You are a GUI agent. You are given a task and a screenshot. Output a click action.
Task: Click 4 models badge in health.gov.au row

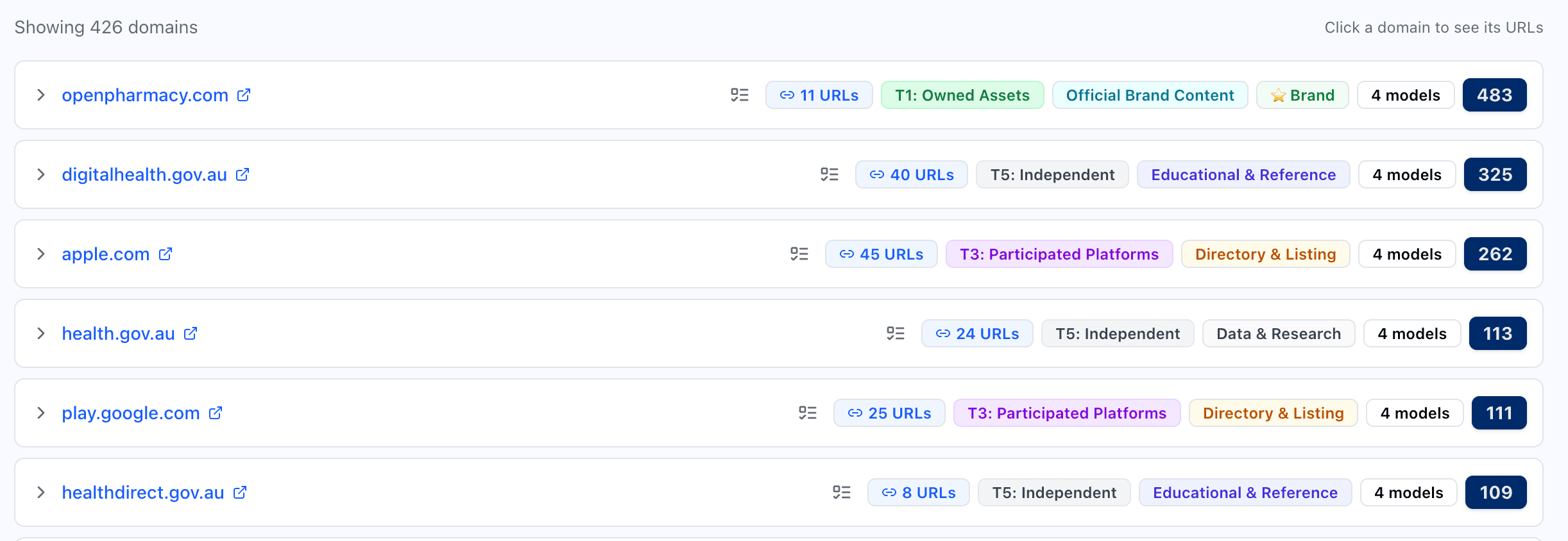tap(1412, 333)
